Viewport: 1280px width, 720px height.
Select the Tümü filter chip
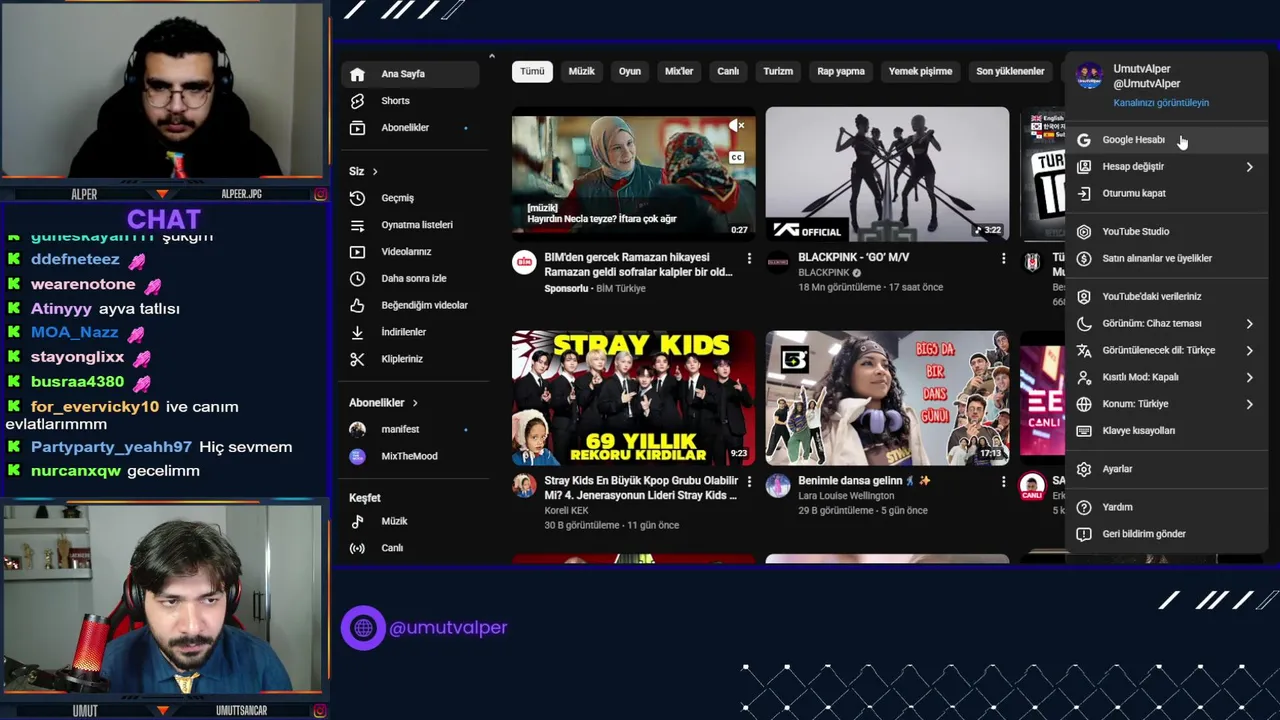tap(532, 71)
